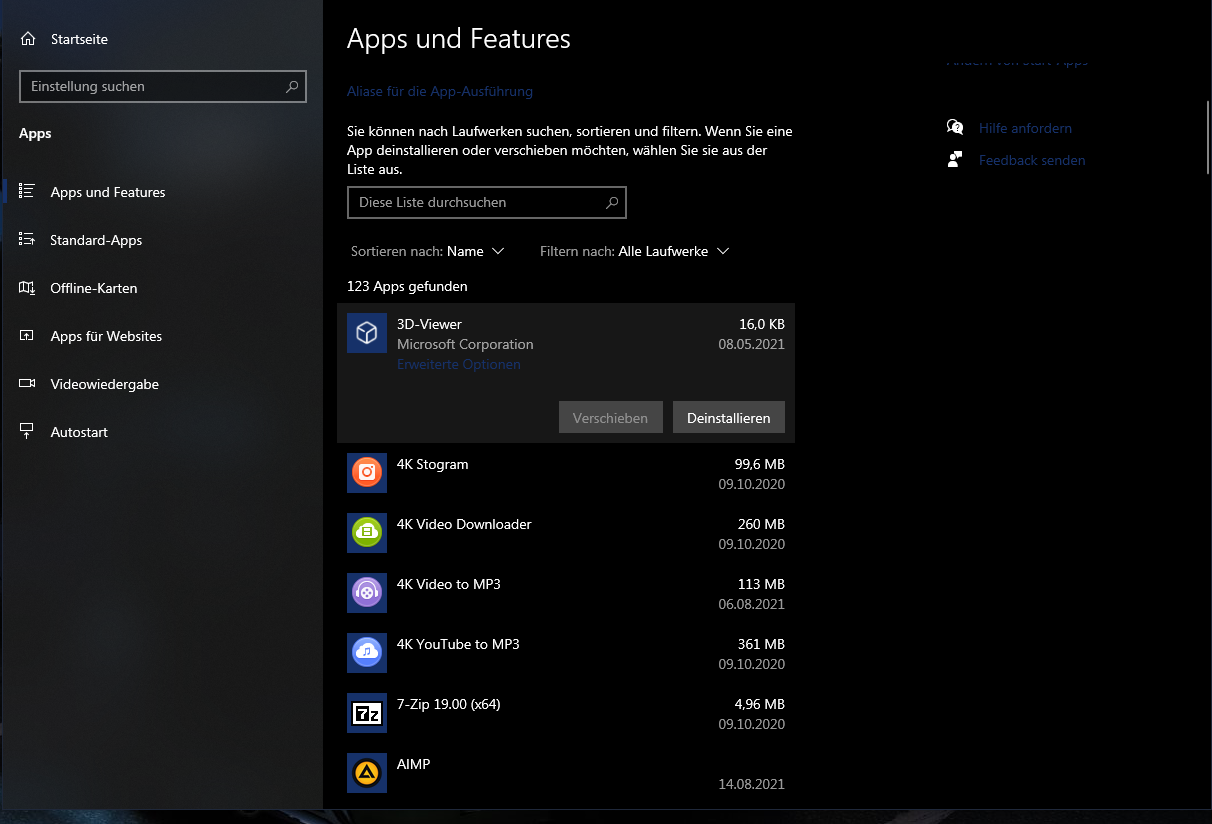Select the 4K Video to MP3 icon
Viewport: 1212px width, 824px height.
tap(367, 593)
